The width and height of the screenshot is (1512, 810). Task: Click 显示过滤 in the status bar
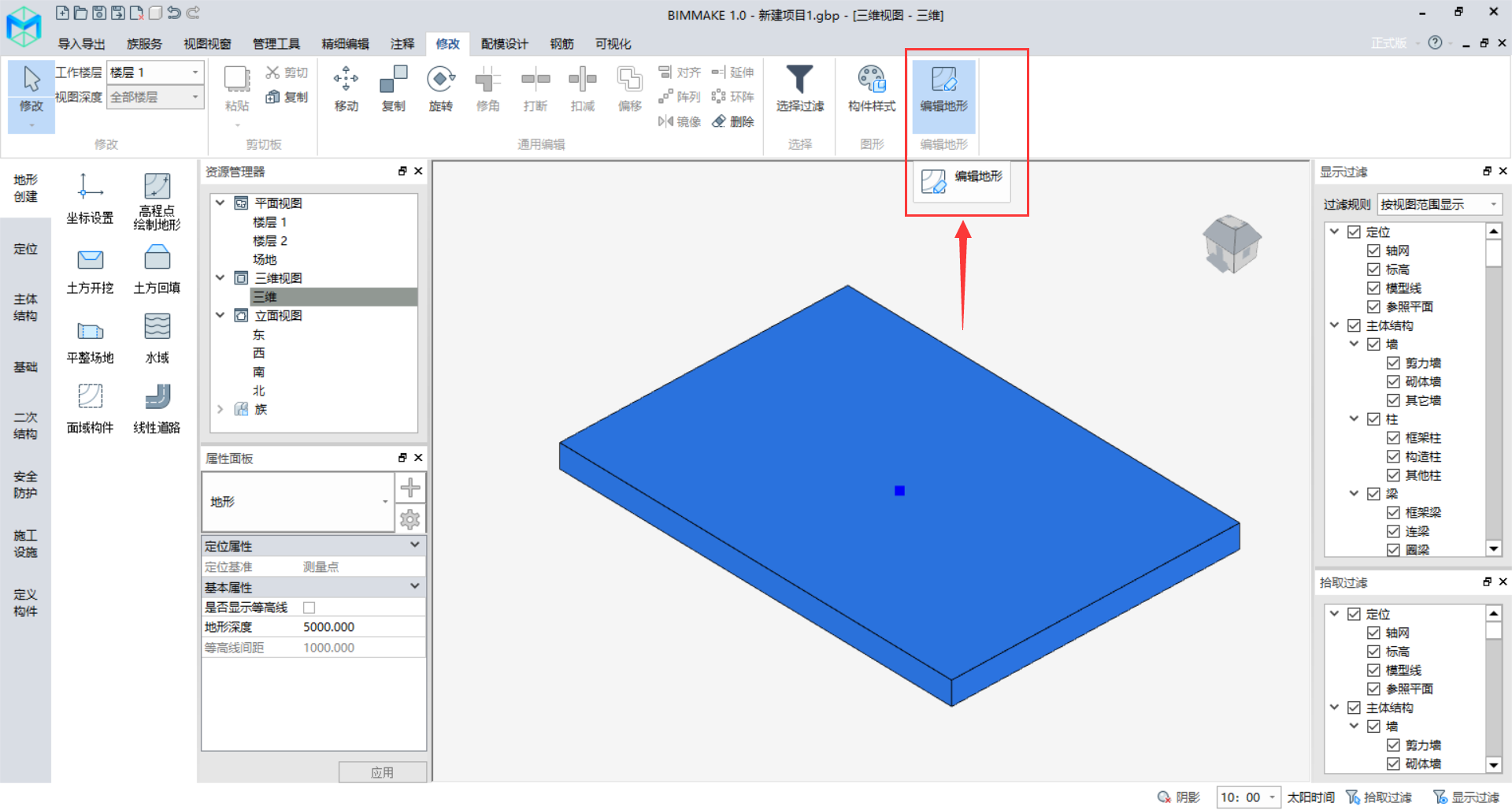pyautogui.click(x=1466, y=797)
